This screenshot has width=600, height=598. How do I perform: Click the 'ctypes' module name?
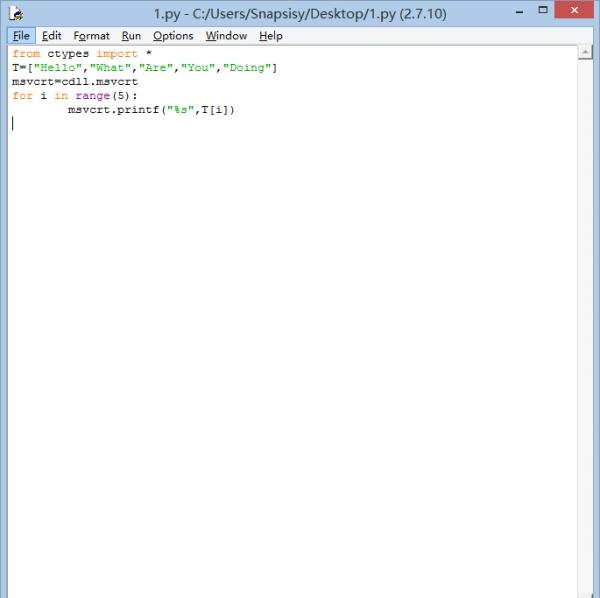point(68,54)
